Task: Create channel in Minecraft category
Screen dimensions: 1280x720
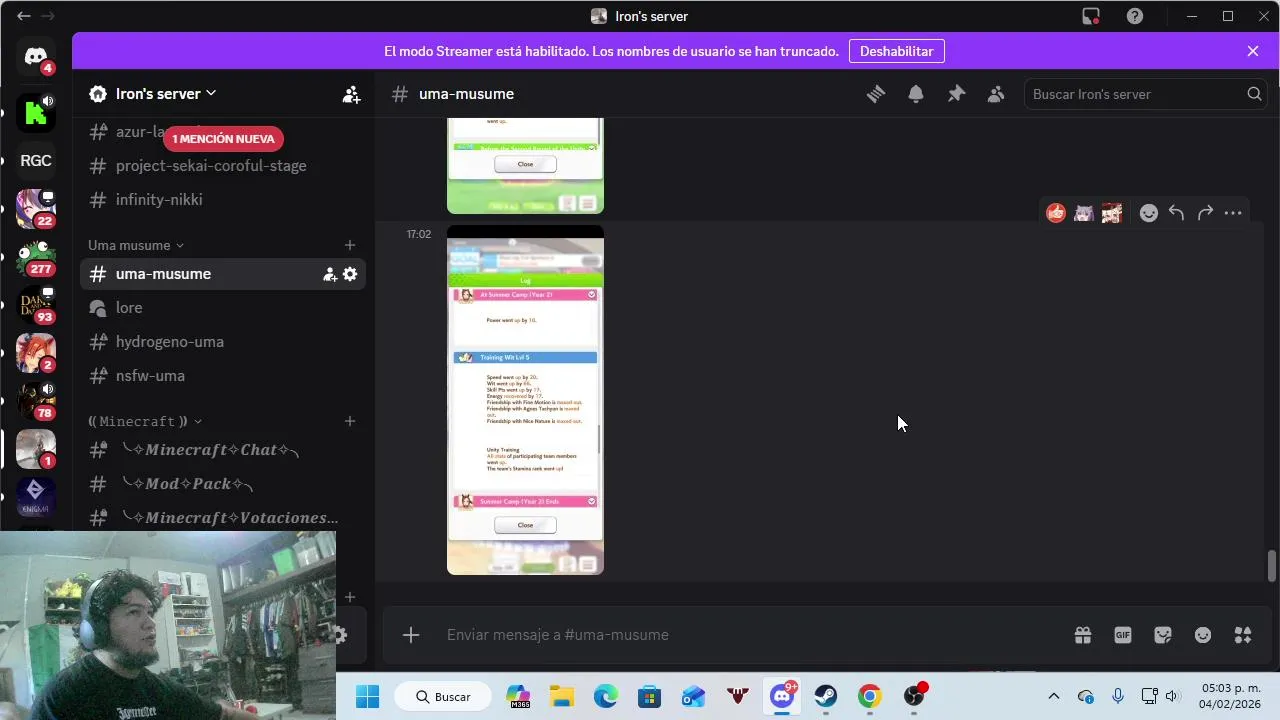Action: [x=350, y=421]
